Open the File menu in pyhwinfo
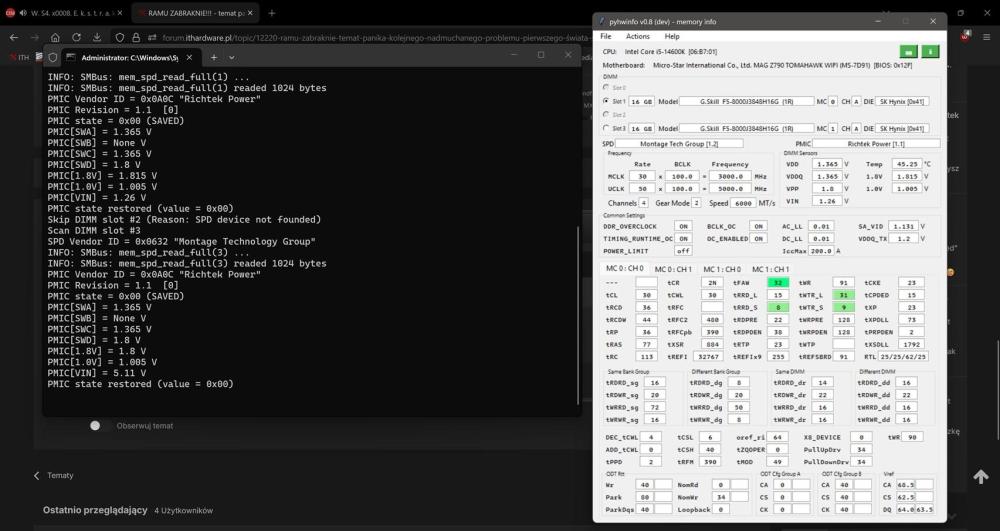1000x531 pixels. (606, 36)
